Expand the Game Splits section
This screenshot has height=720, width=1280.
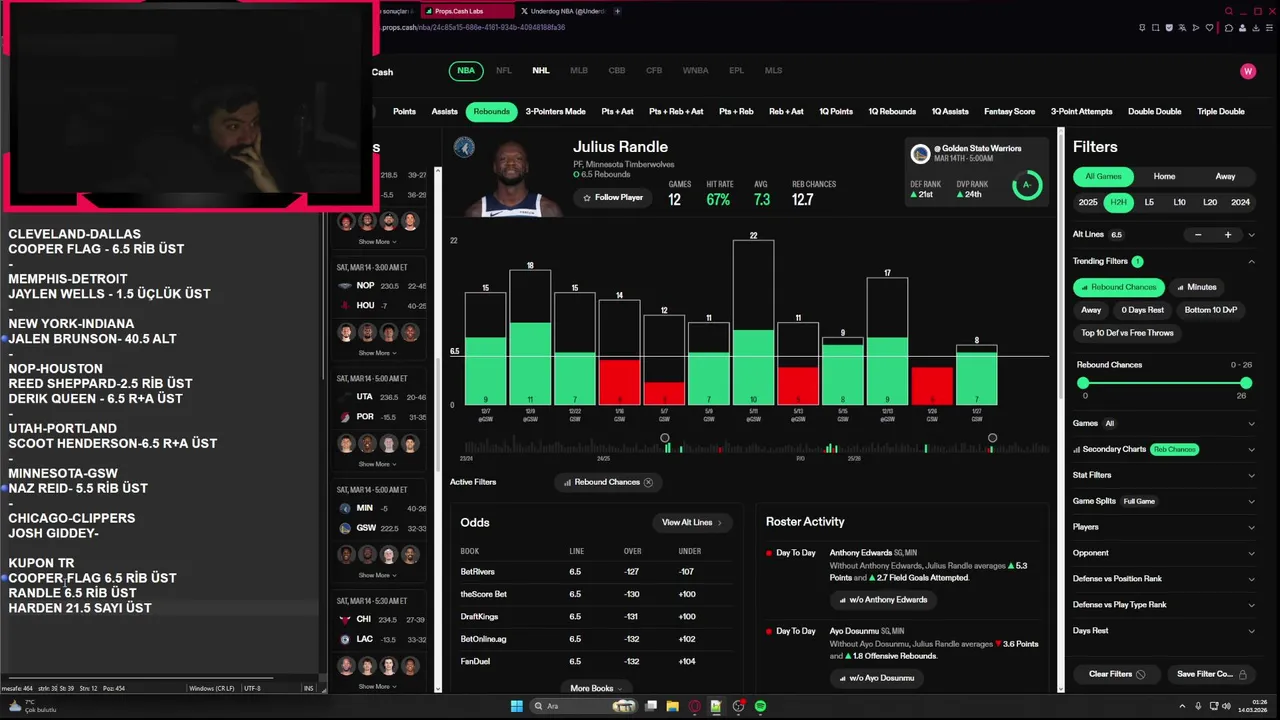click(1251, 501)
